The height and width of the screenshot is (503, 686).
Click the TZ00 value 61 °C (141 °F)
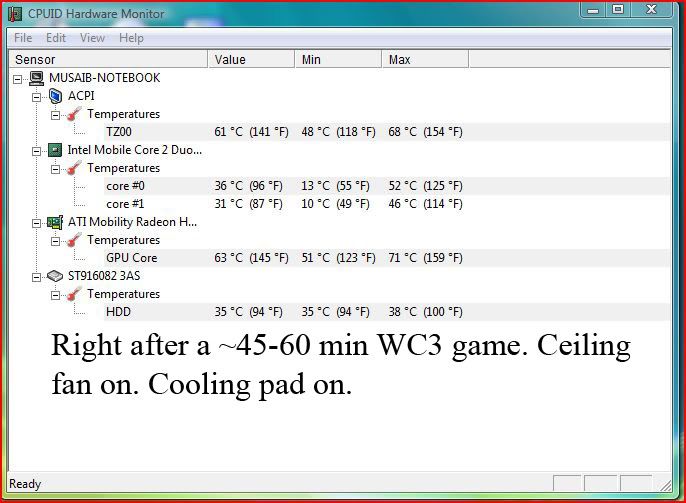[x=252, y=132]
